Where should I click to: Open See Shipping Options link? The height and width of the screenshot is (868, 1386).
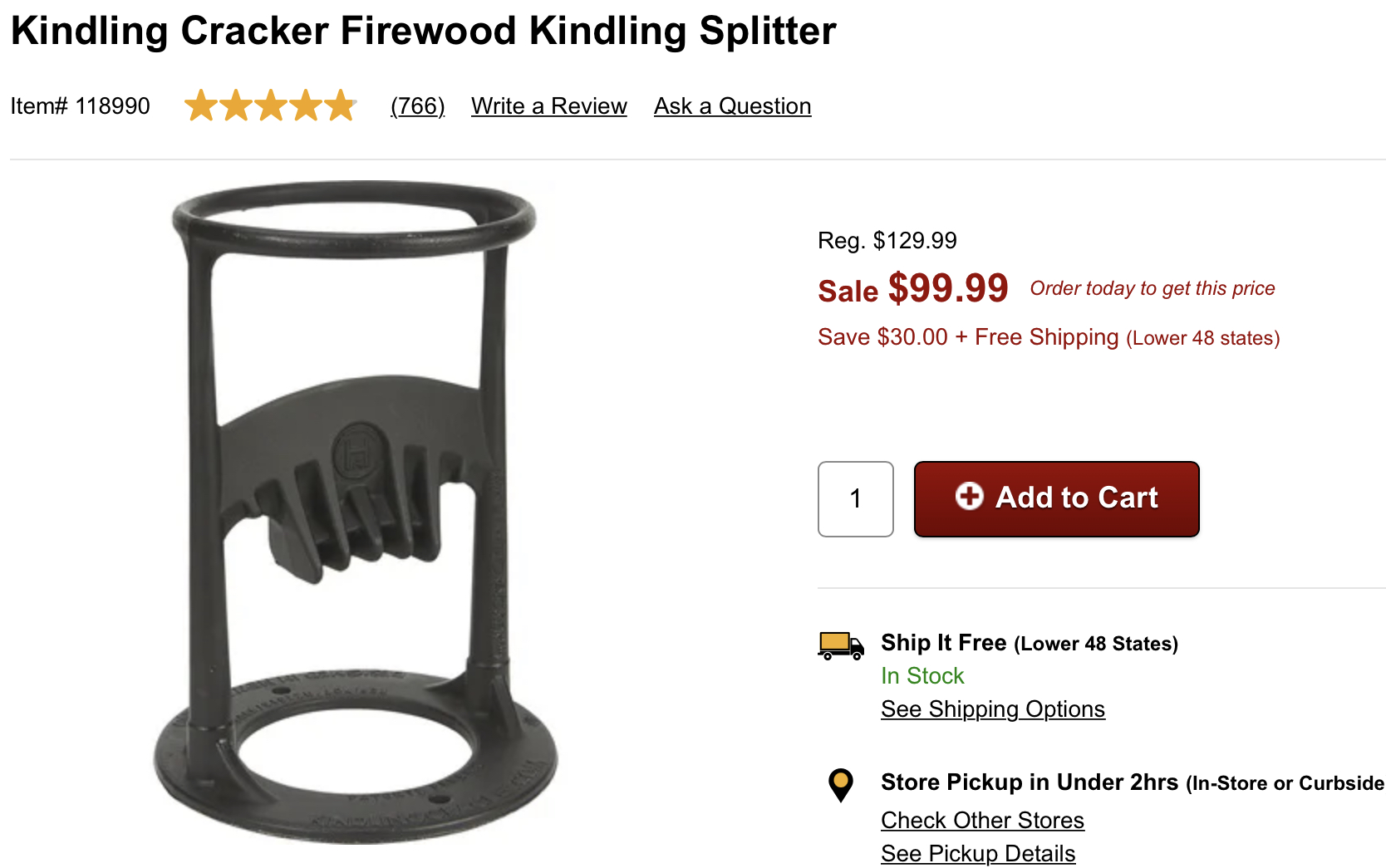(x=992, y=709)
